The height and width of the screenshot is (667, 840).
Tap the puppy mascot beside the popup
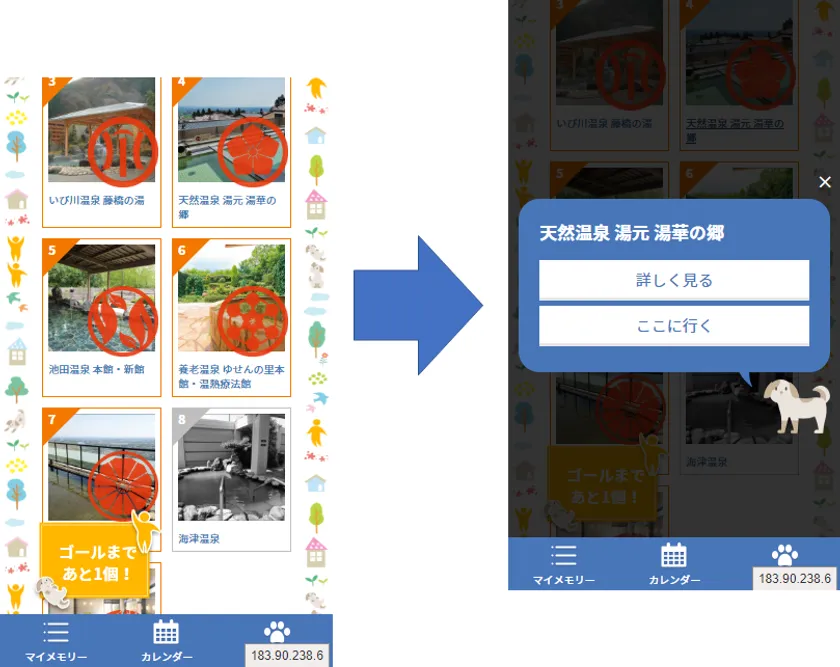point(797,406)
